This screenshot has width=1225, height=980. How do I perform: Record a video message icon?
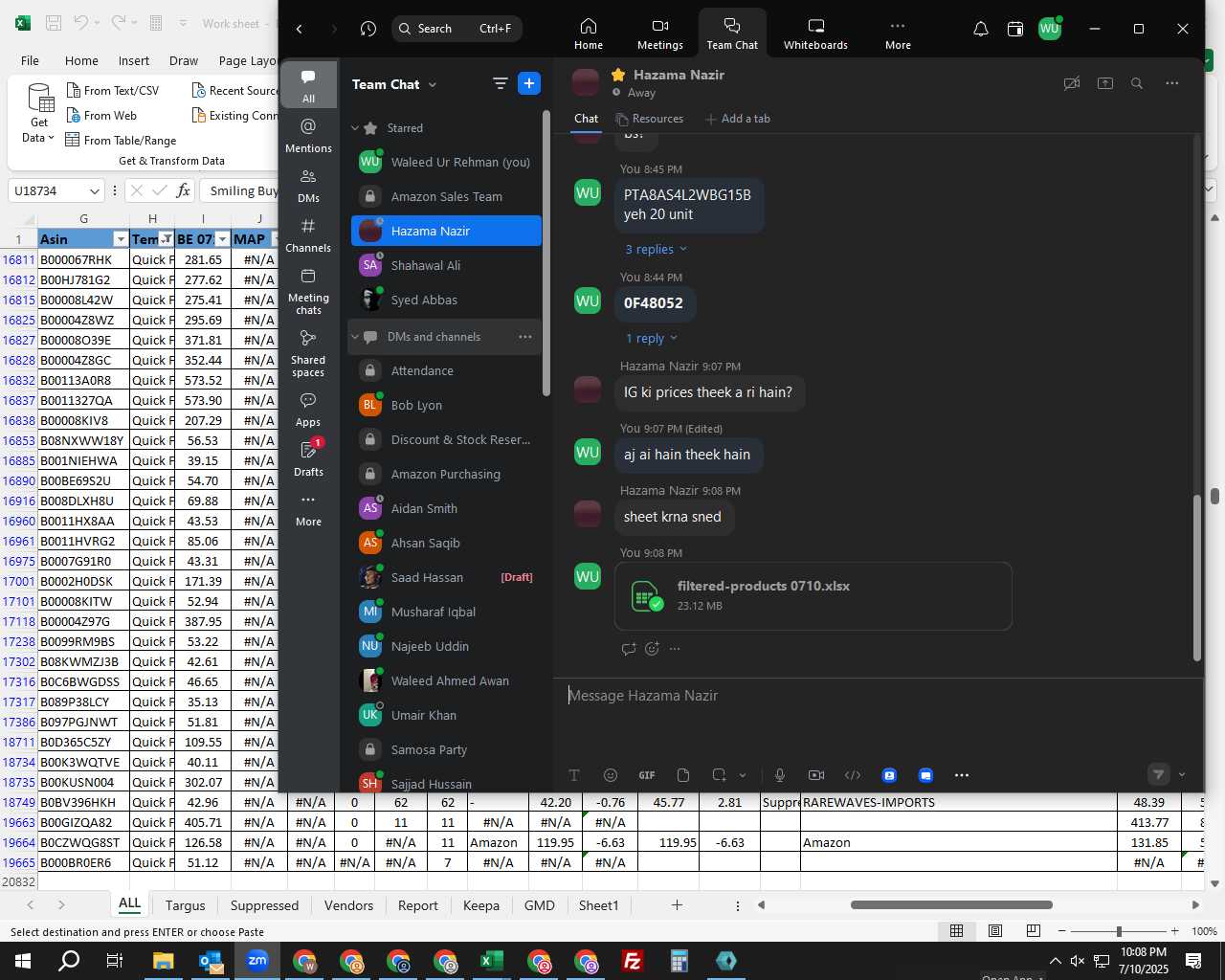[x=816, y=775]
